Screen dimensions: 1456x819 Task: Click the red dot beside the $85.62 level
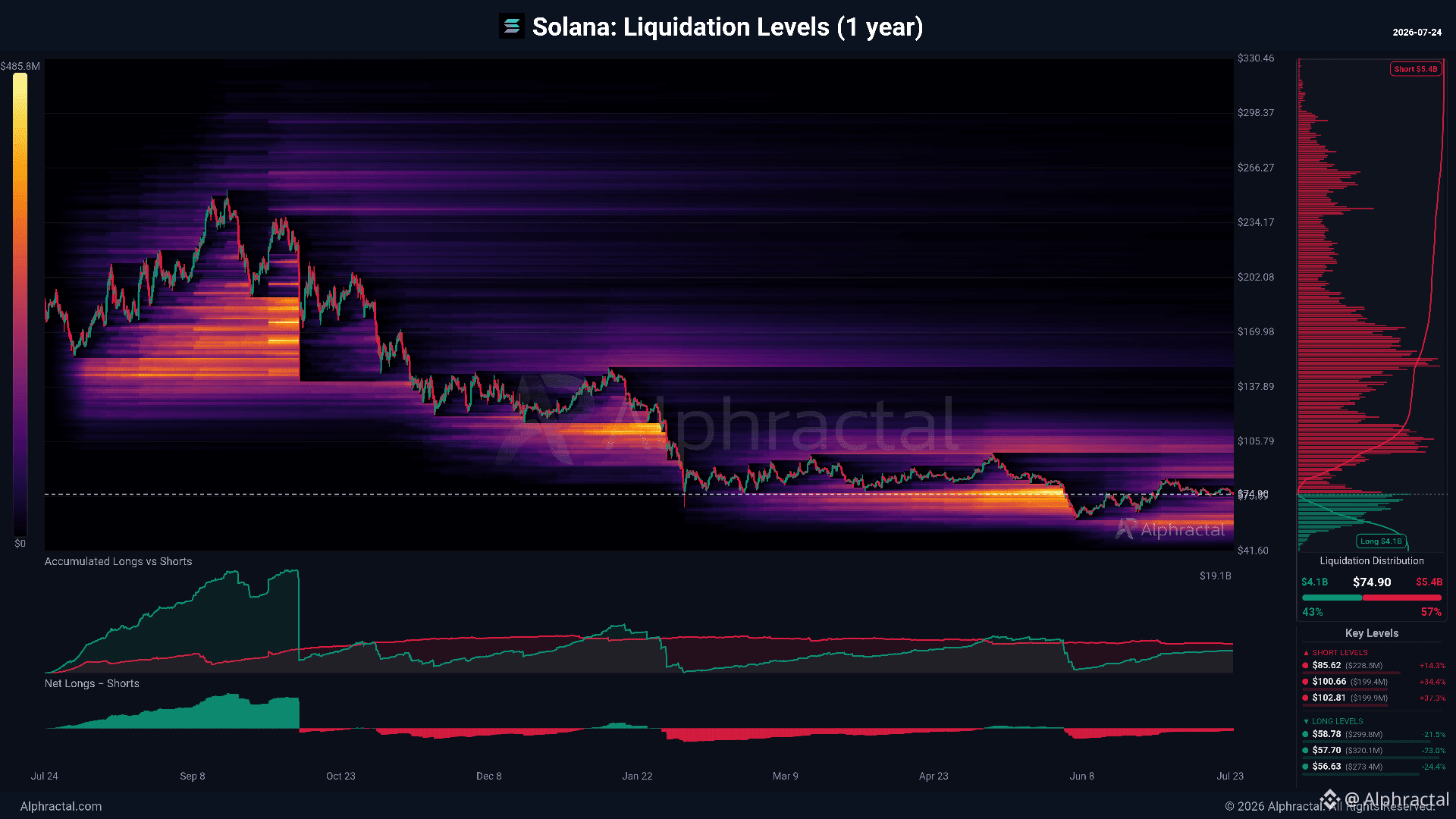click(x=1305, y=666)
